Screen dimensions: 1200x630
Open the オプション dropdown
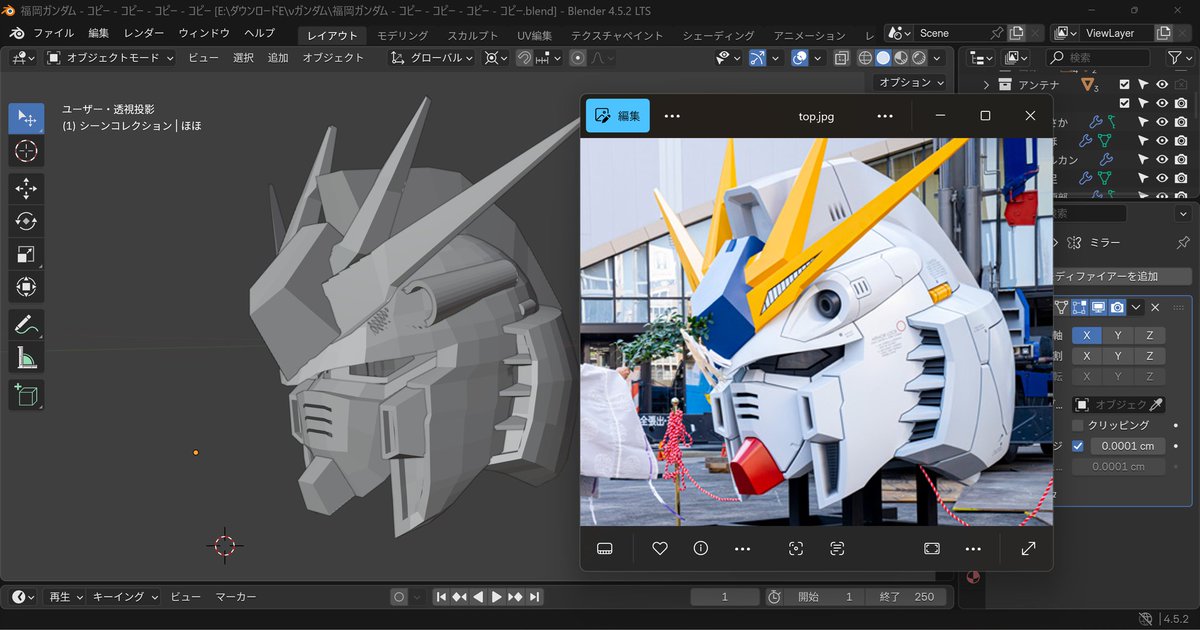[910, 83]
